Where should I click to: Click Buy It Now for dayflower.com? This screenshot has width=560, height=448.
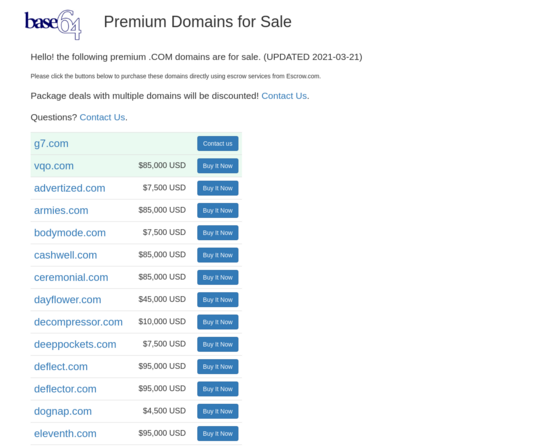point(218,300)
